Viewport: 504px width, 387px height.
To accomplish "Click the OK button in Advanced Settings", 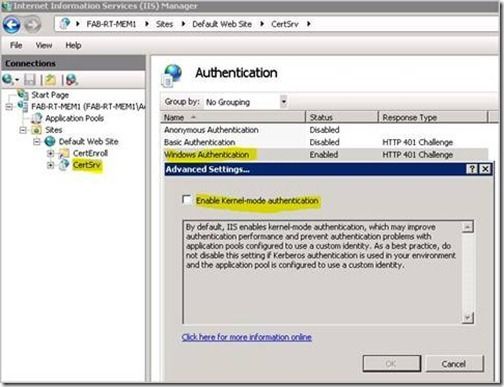I will pos(392,363).
